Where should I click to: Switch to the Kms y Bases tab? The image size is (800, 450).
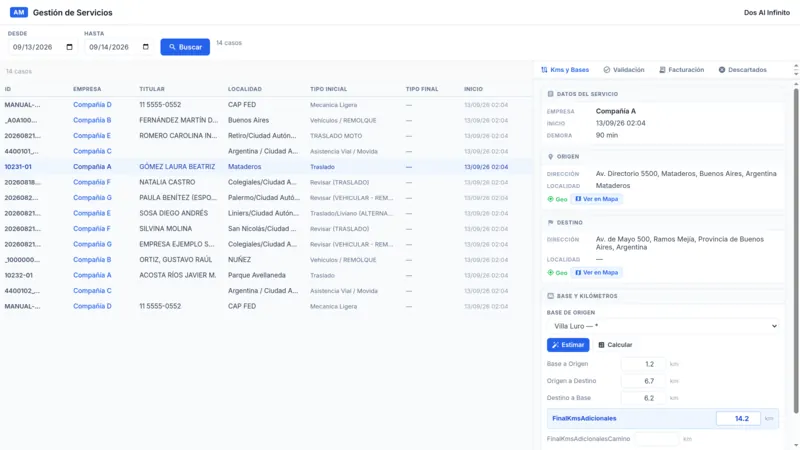pos(565,70)
